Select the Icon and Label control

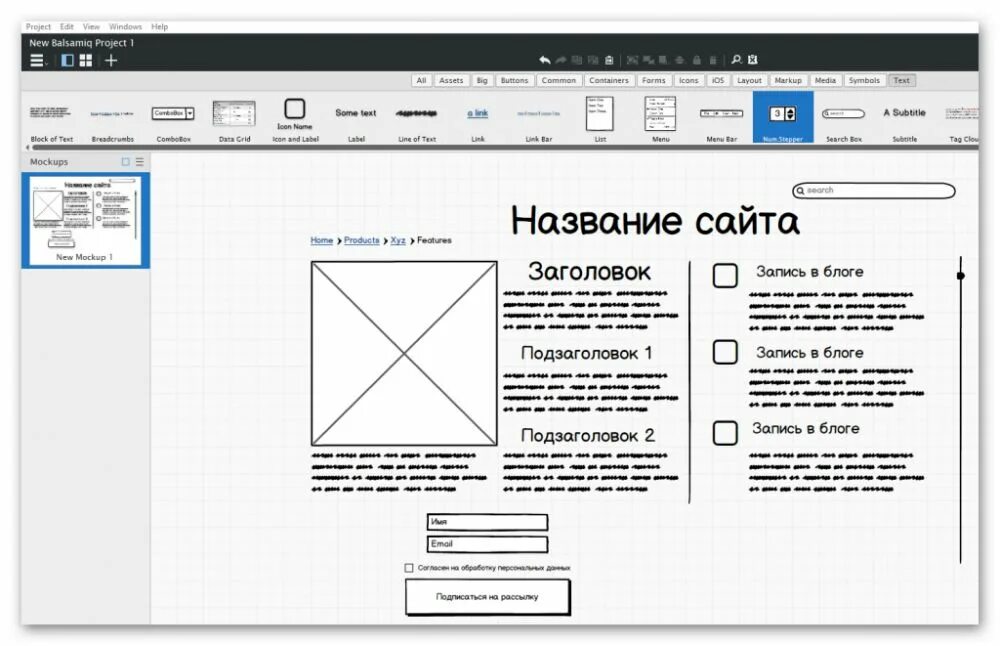point(295,119)
